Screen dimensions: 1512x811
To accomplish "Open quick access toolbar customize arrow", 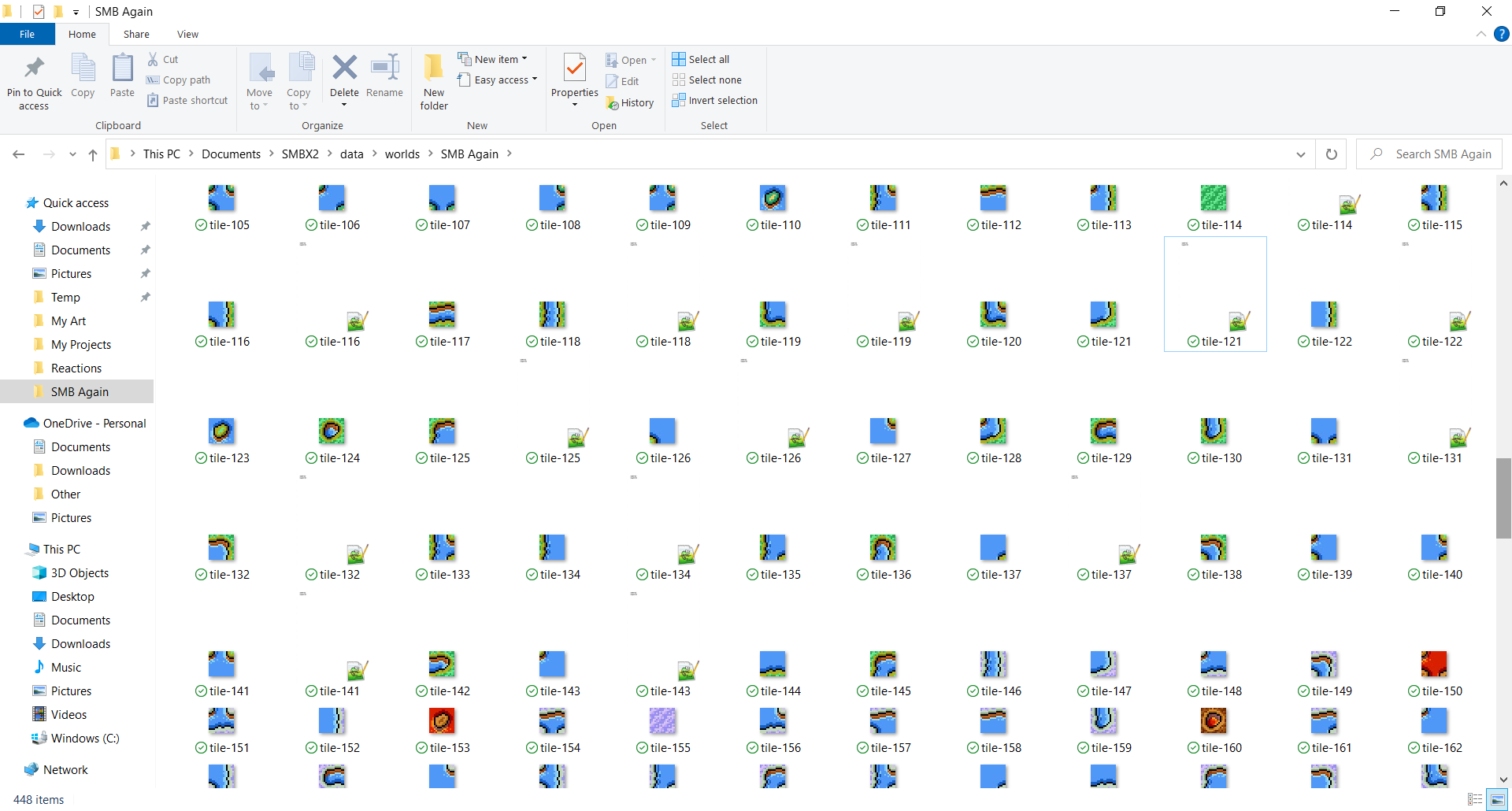I will pyautogui.click(x=76, y=12).
